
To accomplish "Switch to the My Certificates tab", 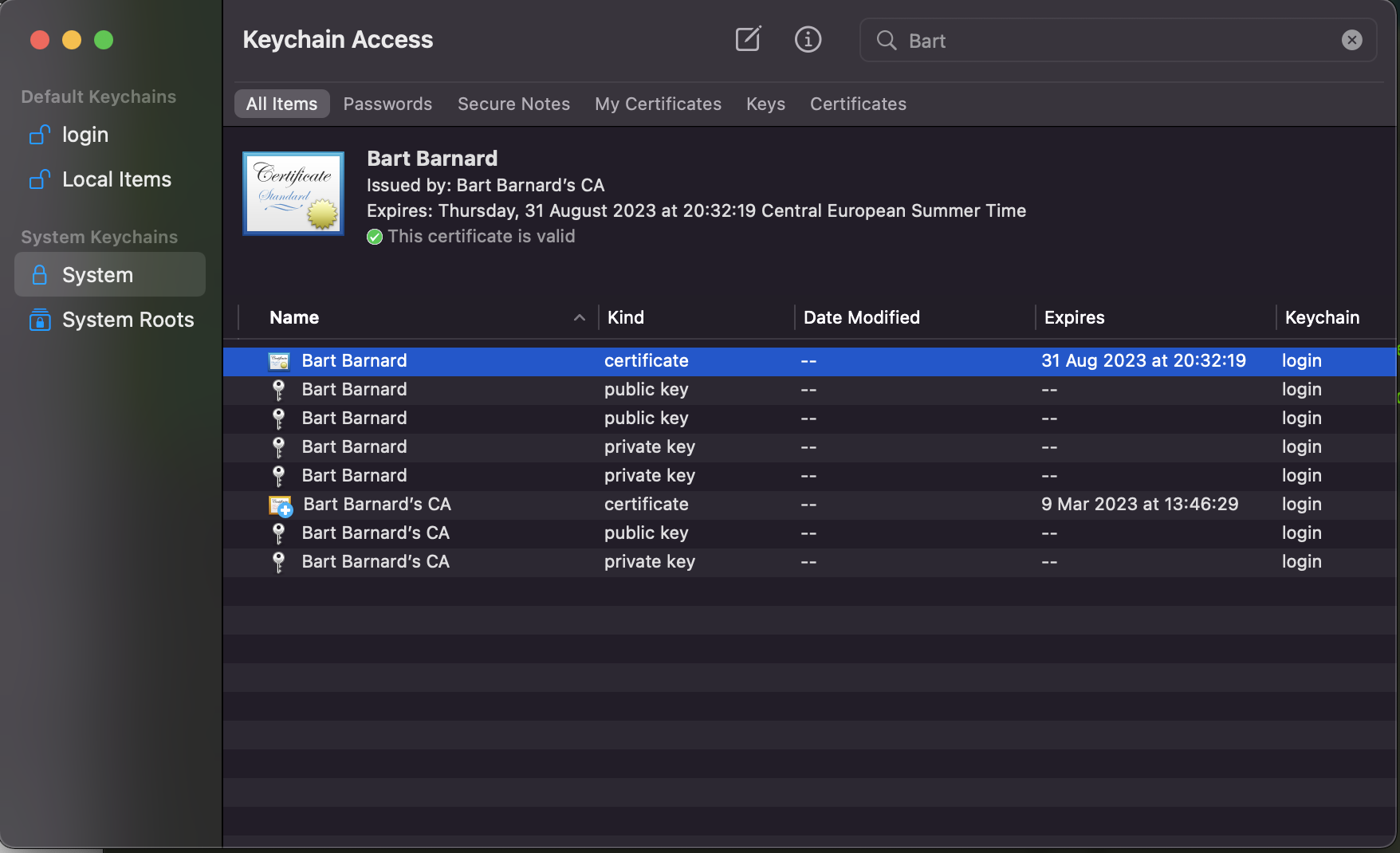I will pyautogui.click(x=658, y=104).
